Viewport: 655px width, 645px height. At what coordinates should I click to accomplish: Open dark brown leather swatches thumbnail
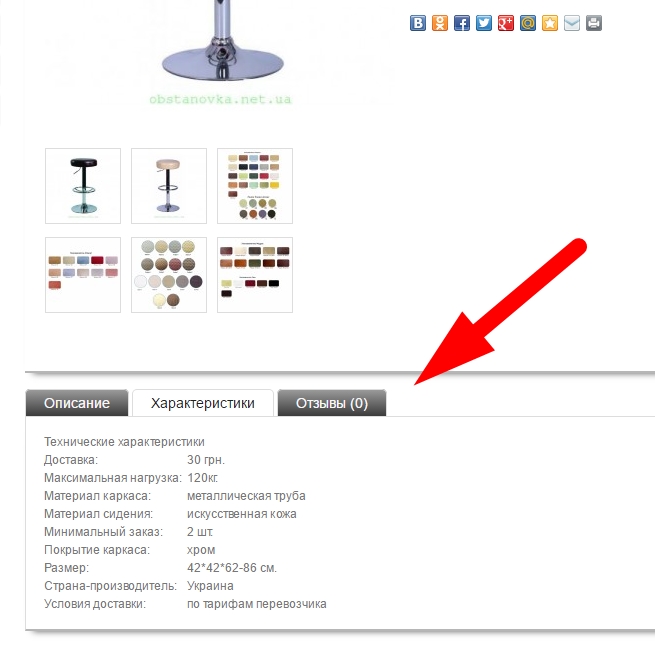(x=255, y=275)
